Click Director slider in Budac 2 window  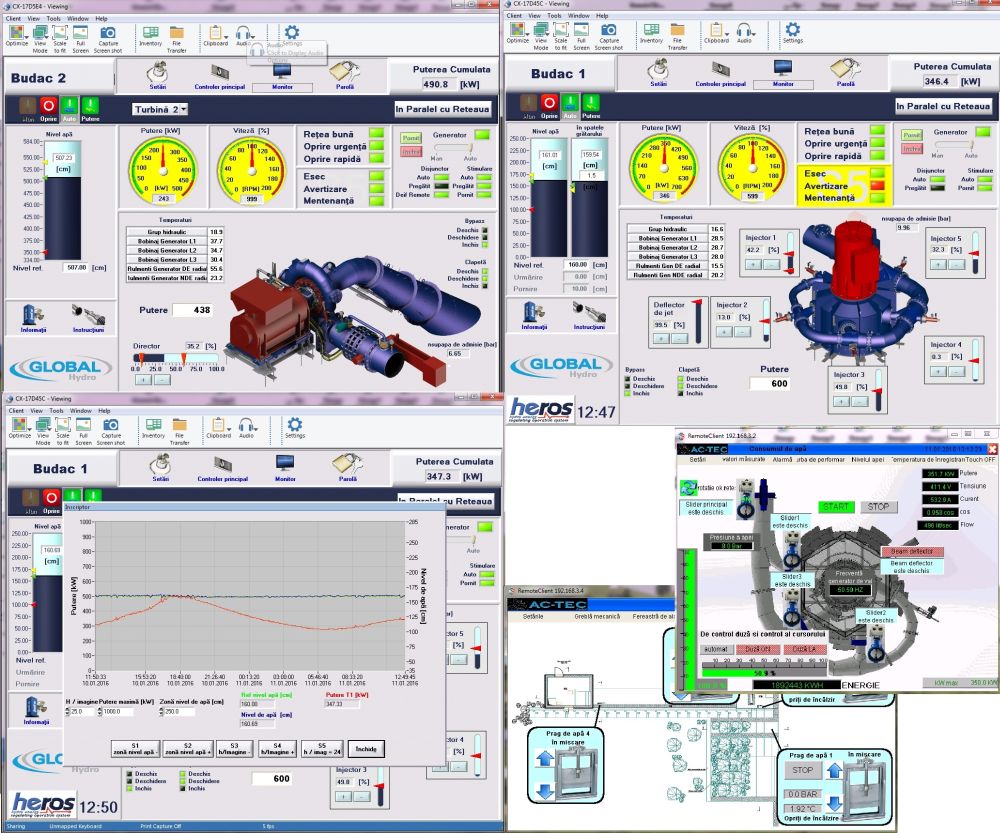click(176, 358)
